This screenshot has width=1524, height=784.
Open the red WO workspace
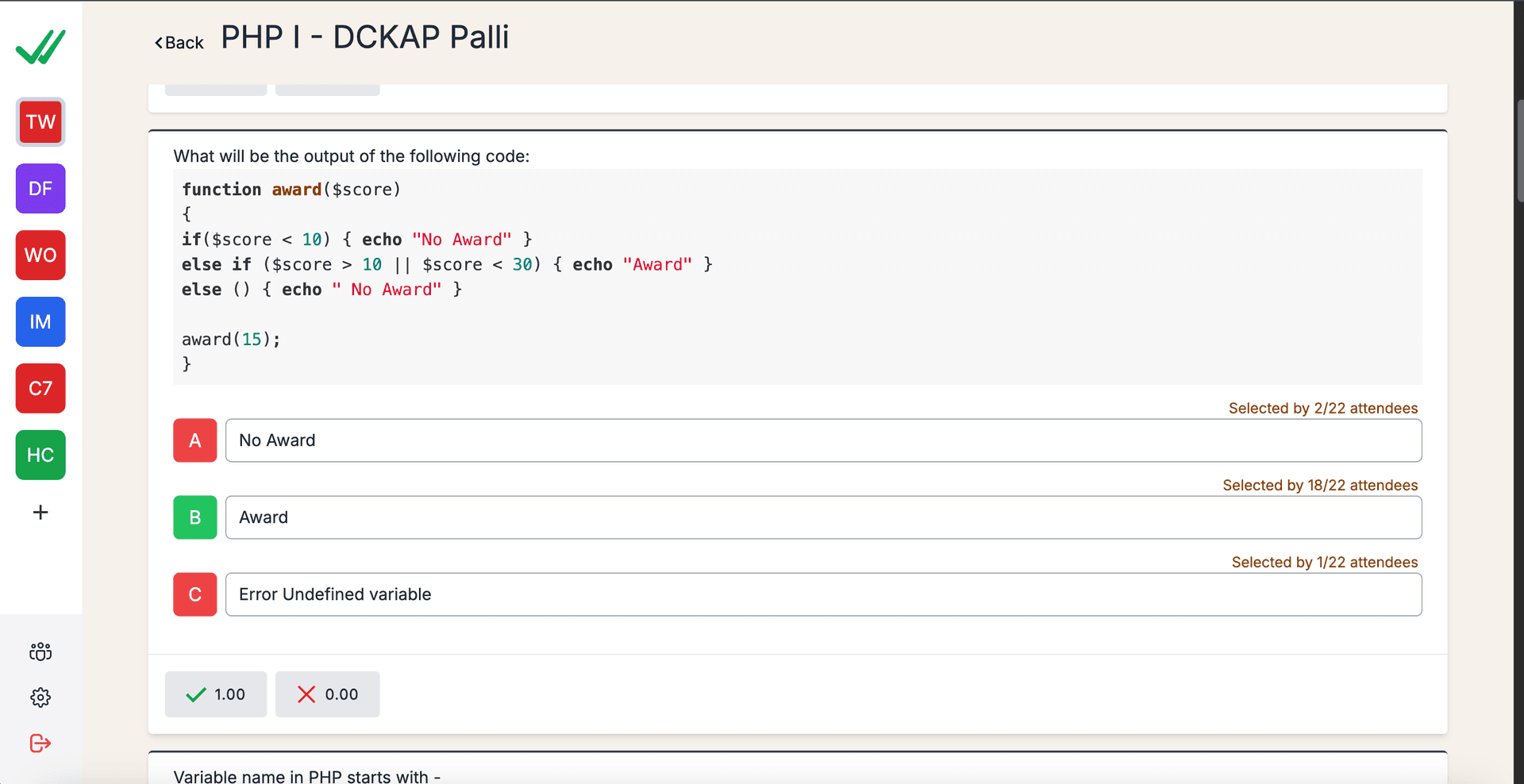(40, 256)
